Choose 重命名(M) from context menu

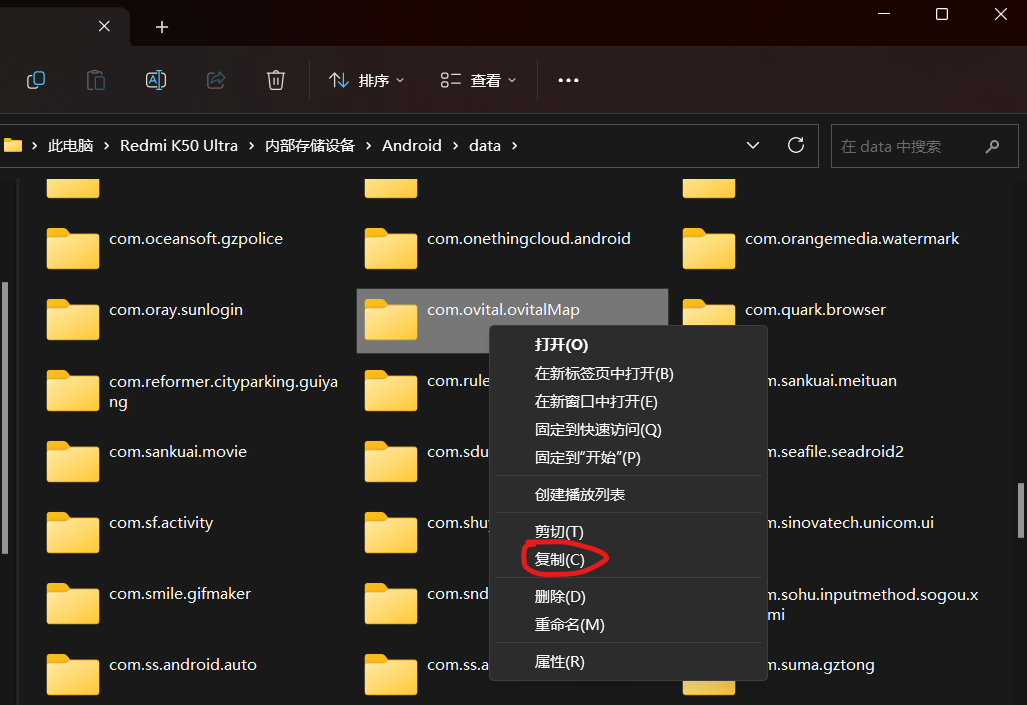[x=627, y=625]
